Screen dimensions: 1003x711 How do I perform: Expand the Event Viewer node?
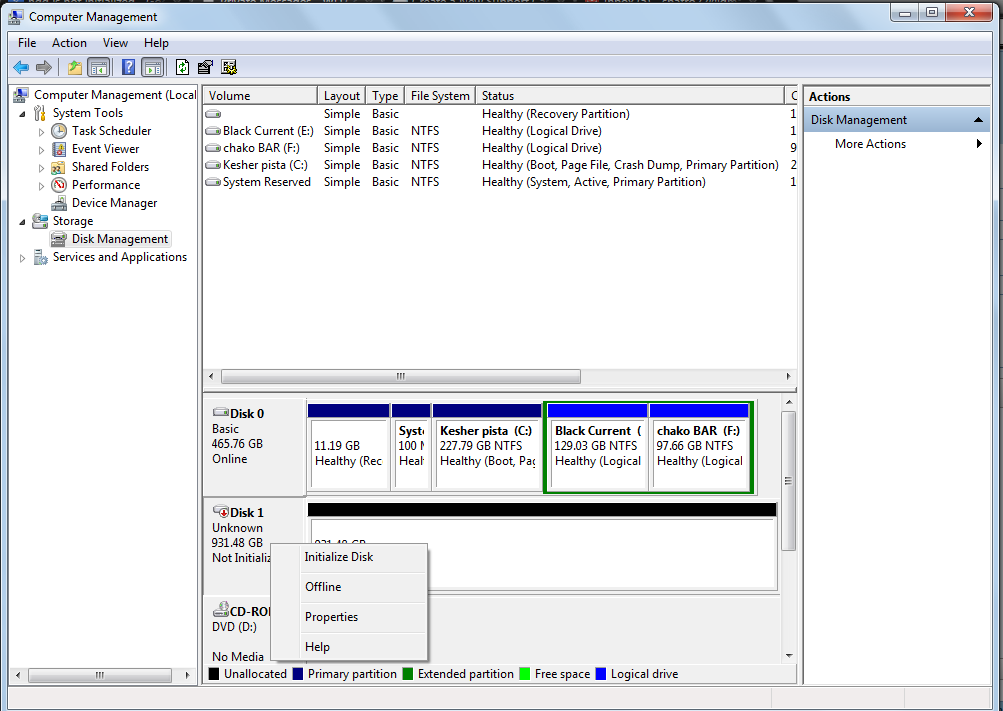point(42,150)
